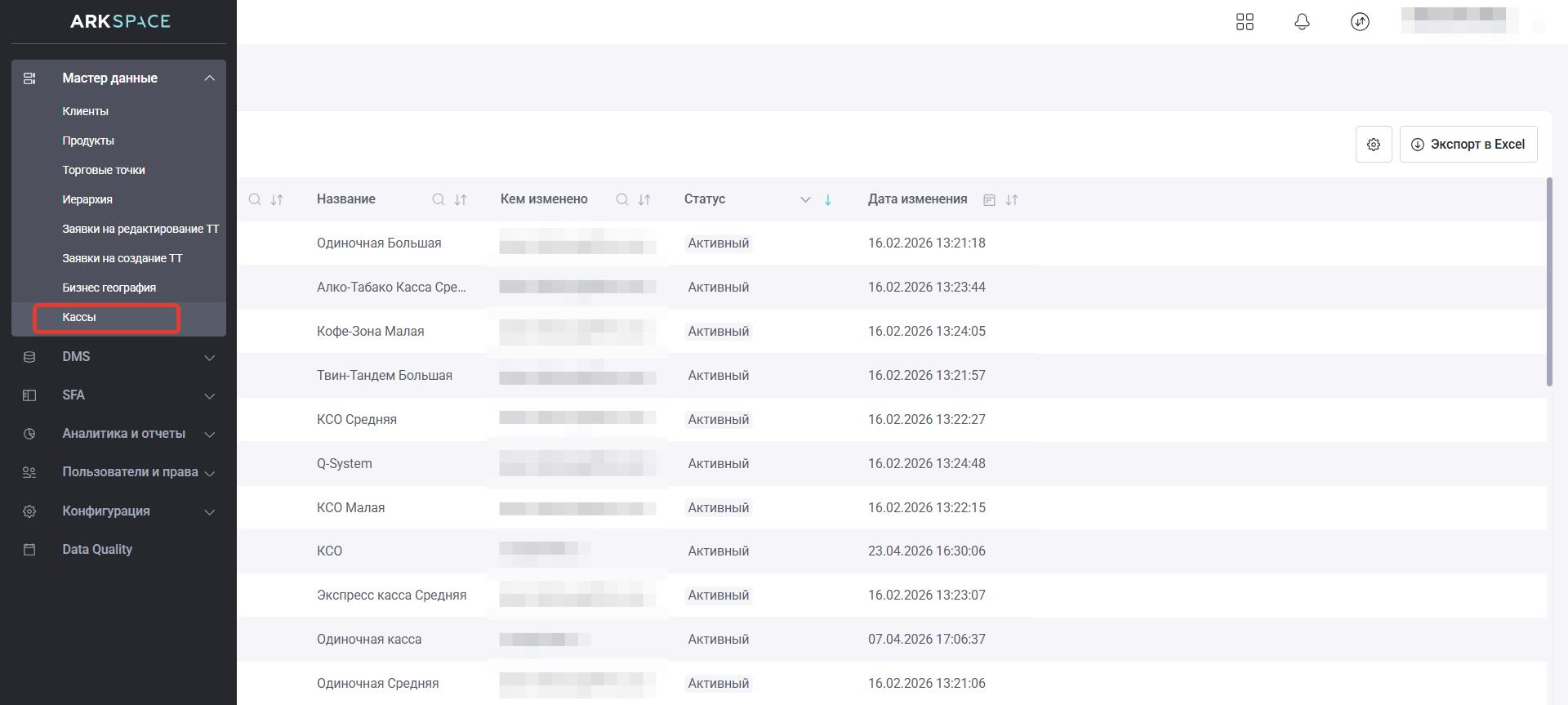Open Data Quality page link
1568x705 pixels.
(97, 550)
